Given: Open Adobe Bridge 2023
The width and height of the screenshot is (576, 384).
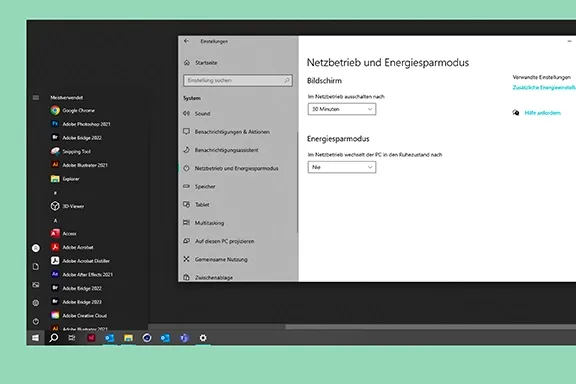Looking at the screenshot, I should pos(76,302).
